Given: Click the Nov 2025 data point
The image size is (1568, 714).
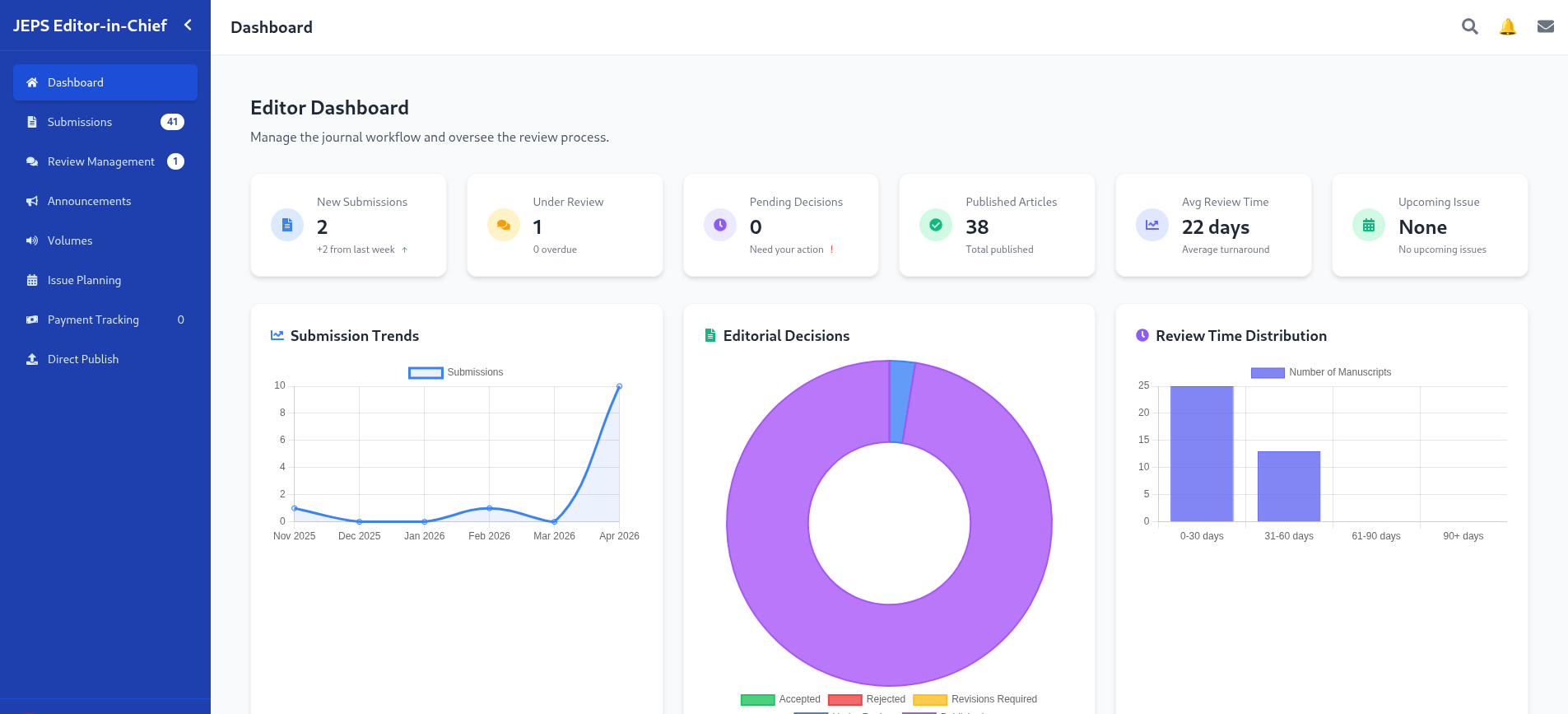Looking at the screenshot, I should (295, 508).
